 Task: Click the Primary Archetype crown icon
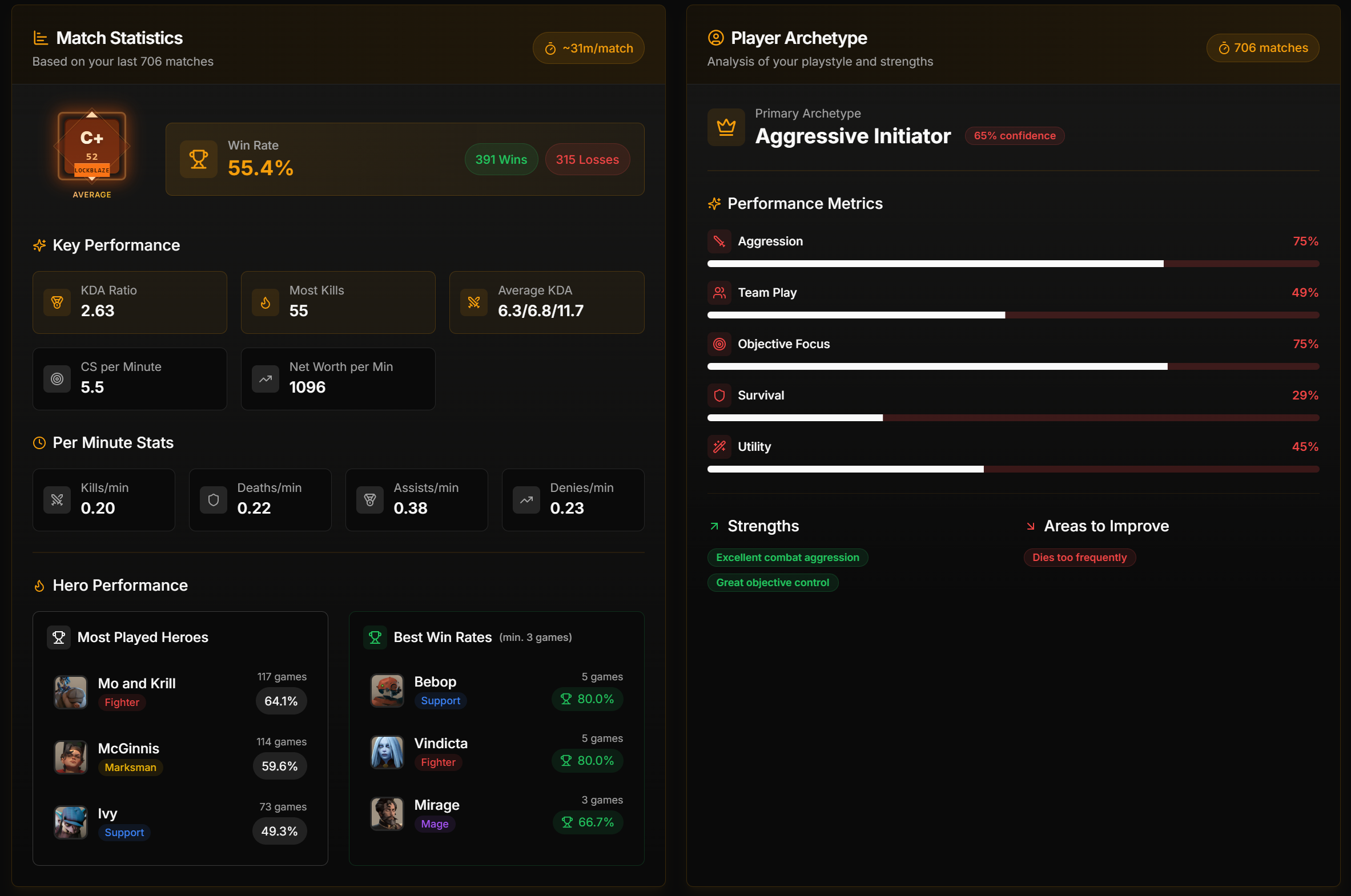click(726, 127)
